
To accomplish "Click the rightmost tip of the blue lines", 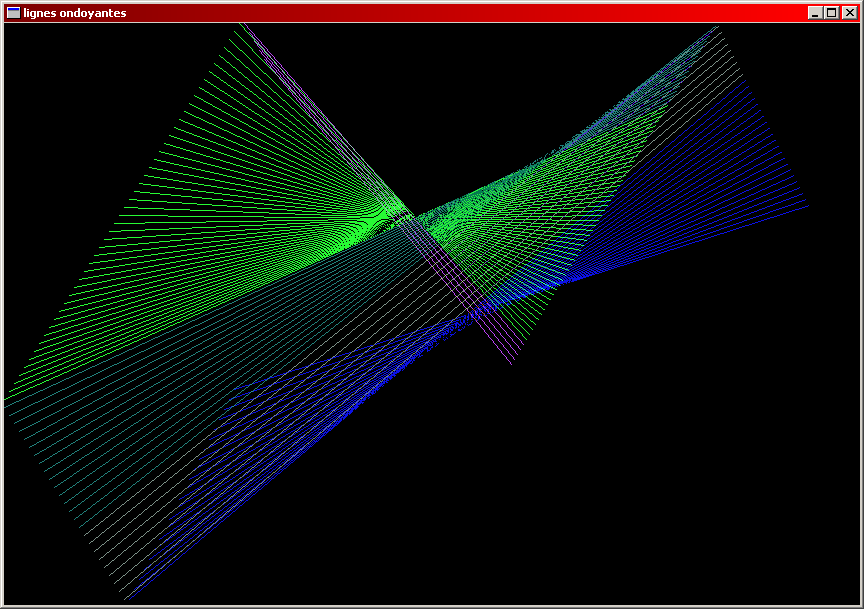I will point(807,206).
